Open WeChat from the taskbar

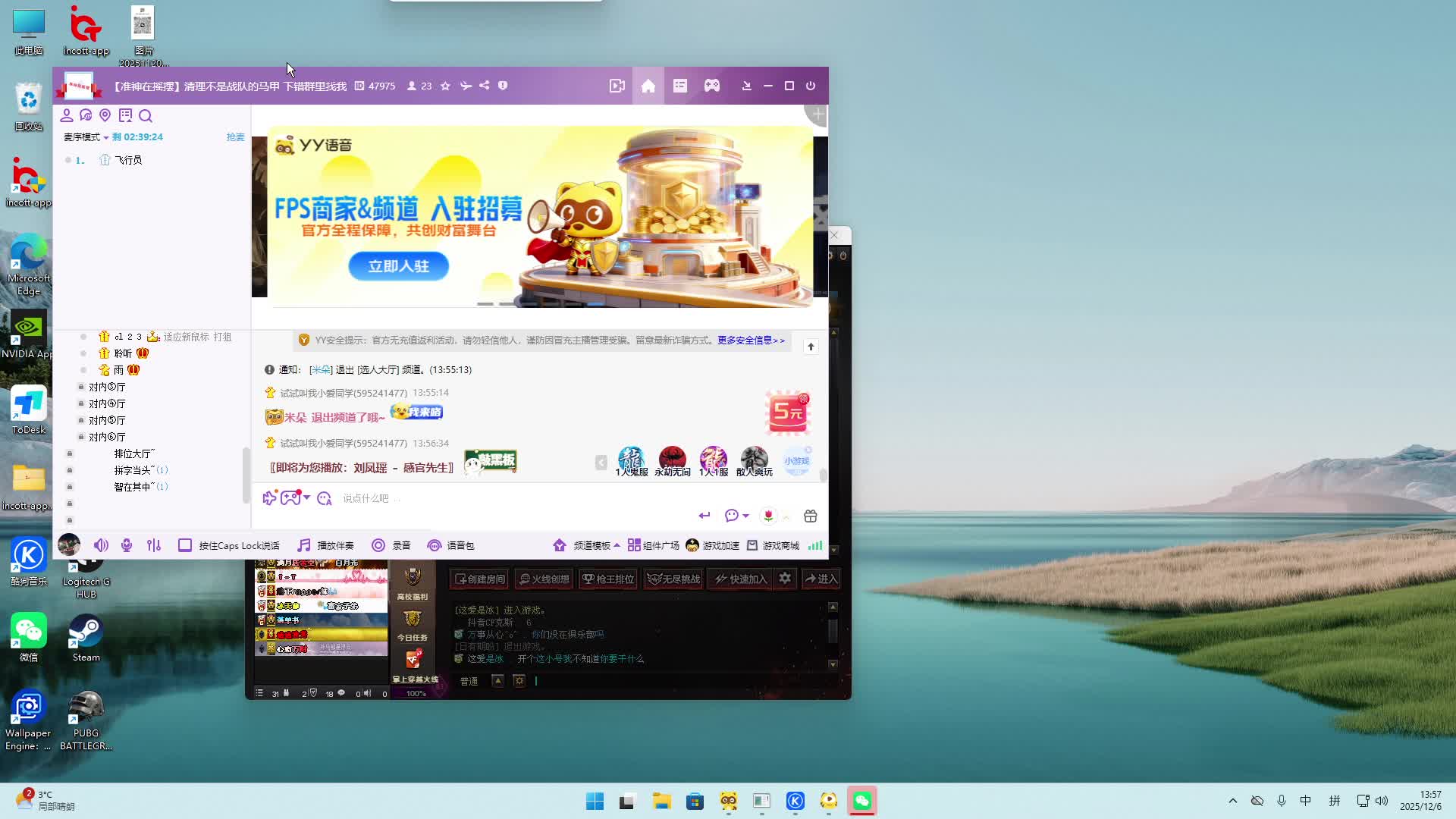pyautogui.click(x=861, y=801)
